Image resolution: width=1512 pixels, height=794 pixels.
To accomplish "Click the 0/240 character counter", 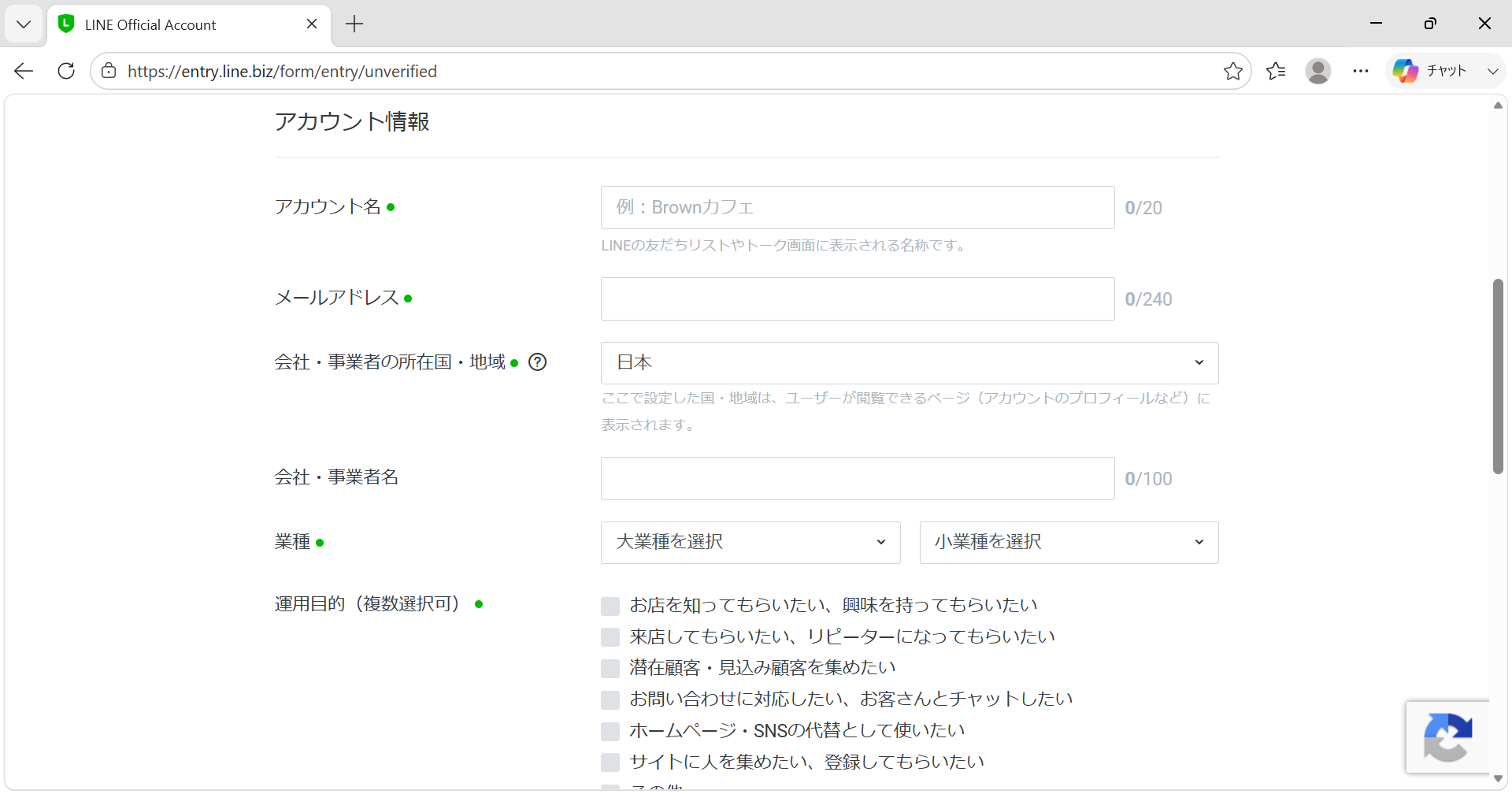I will pyautogui.click(x=1148, y=299).
